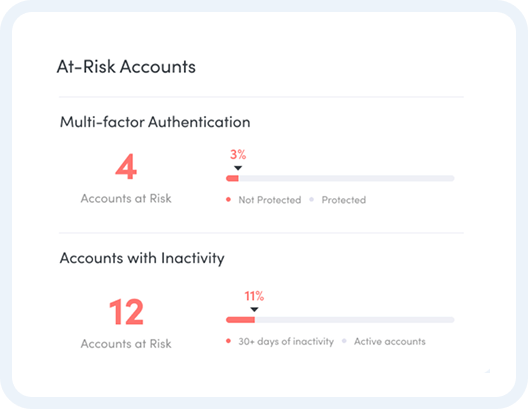The image size is (528, 409).
Task: Select the large red number 4
Action: click(126, 167)
